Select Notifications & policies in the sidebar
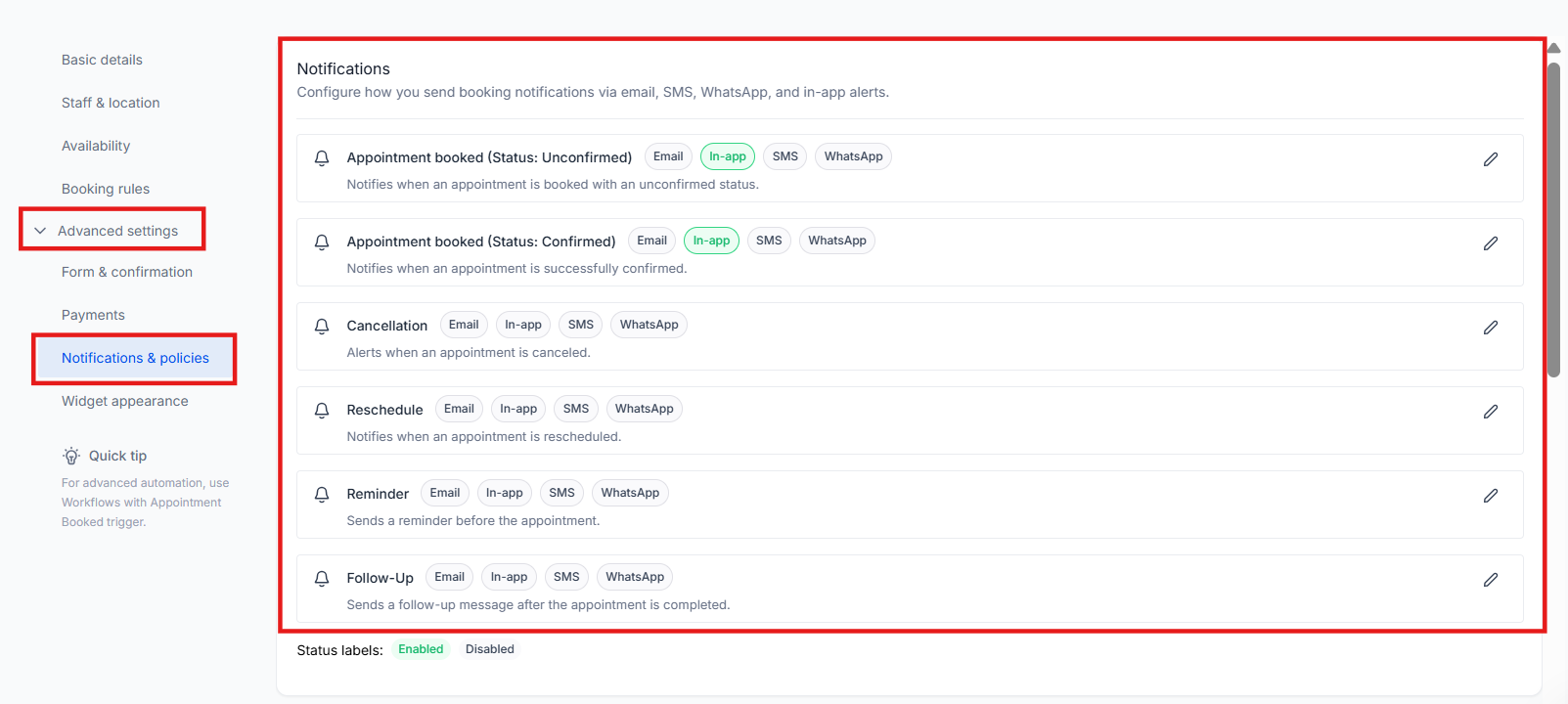This screenshot has width=1568, height=704. (x=135, y=358)
